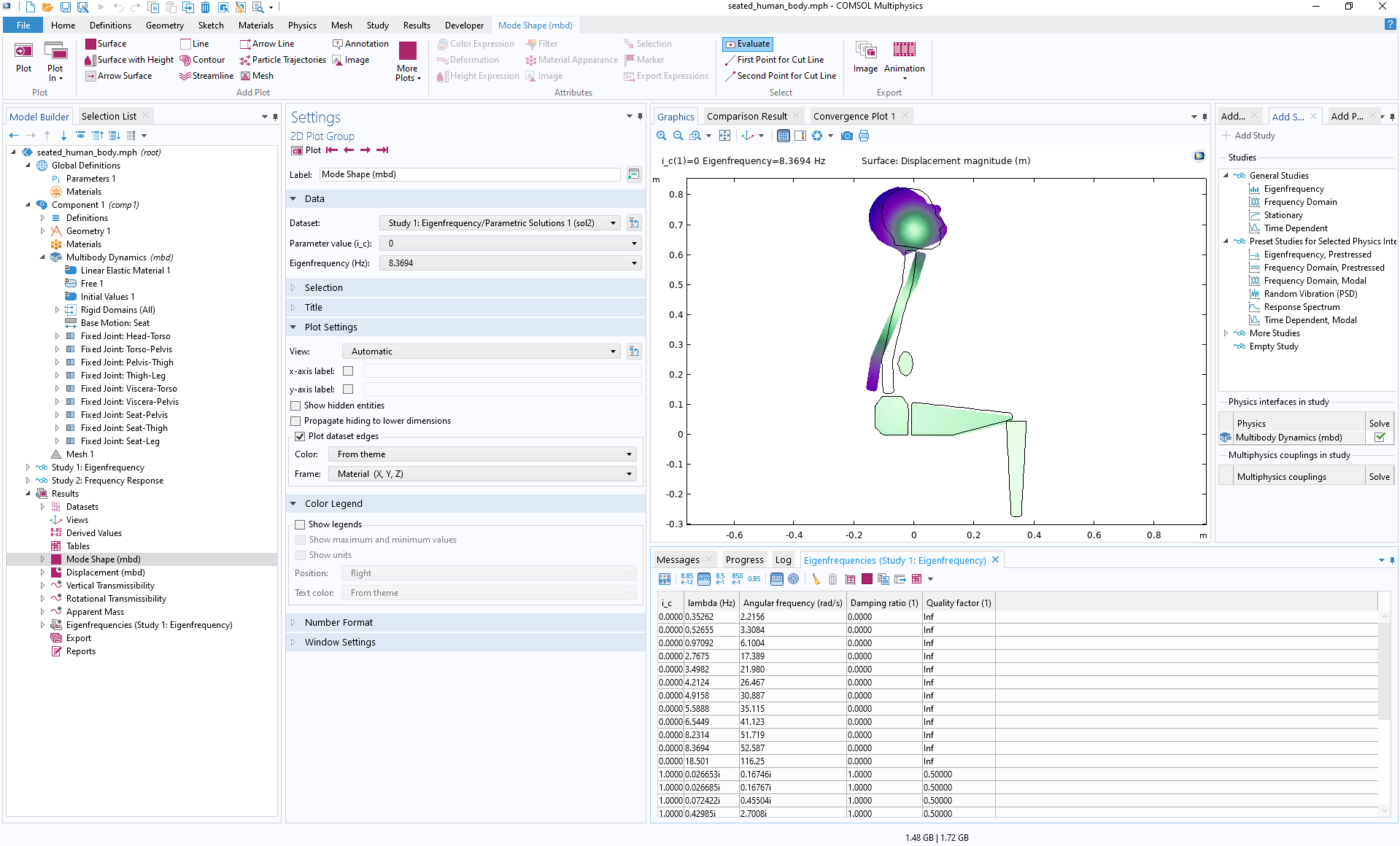The height and width of the screenshot is (846, 1400).
Task: Open the edge Color From theme selector
Action: pyautogui.click(x=482, y=454)
